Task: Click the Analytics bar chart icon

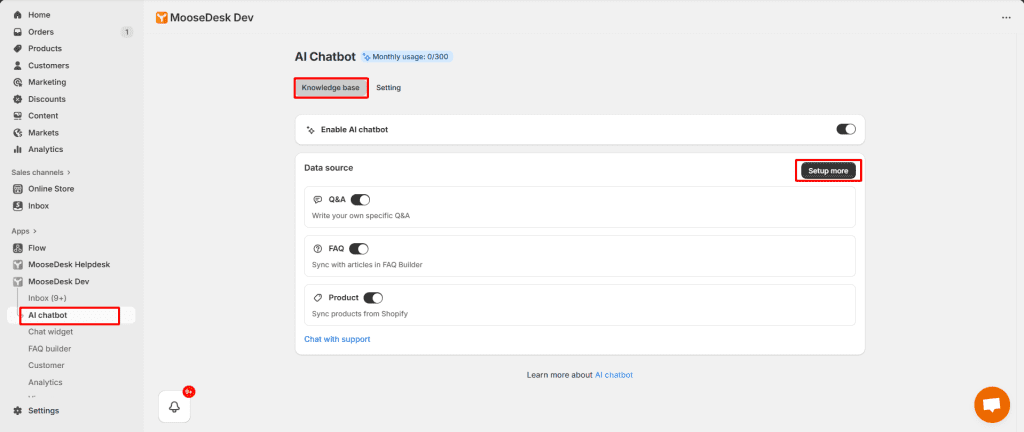Action: tap(18, 149)
